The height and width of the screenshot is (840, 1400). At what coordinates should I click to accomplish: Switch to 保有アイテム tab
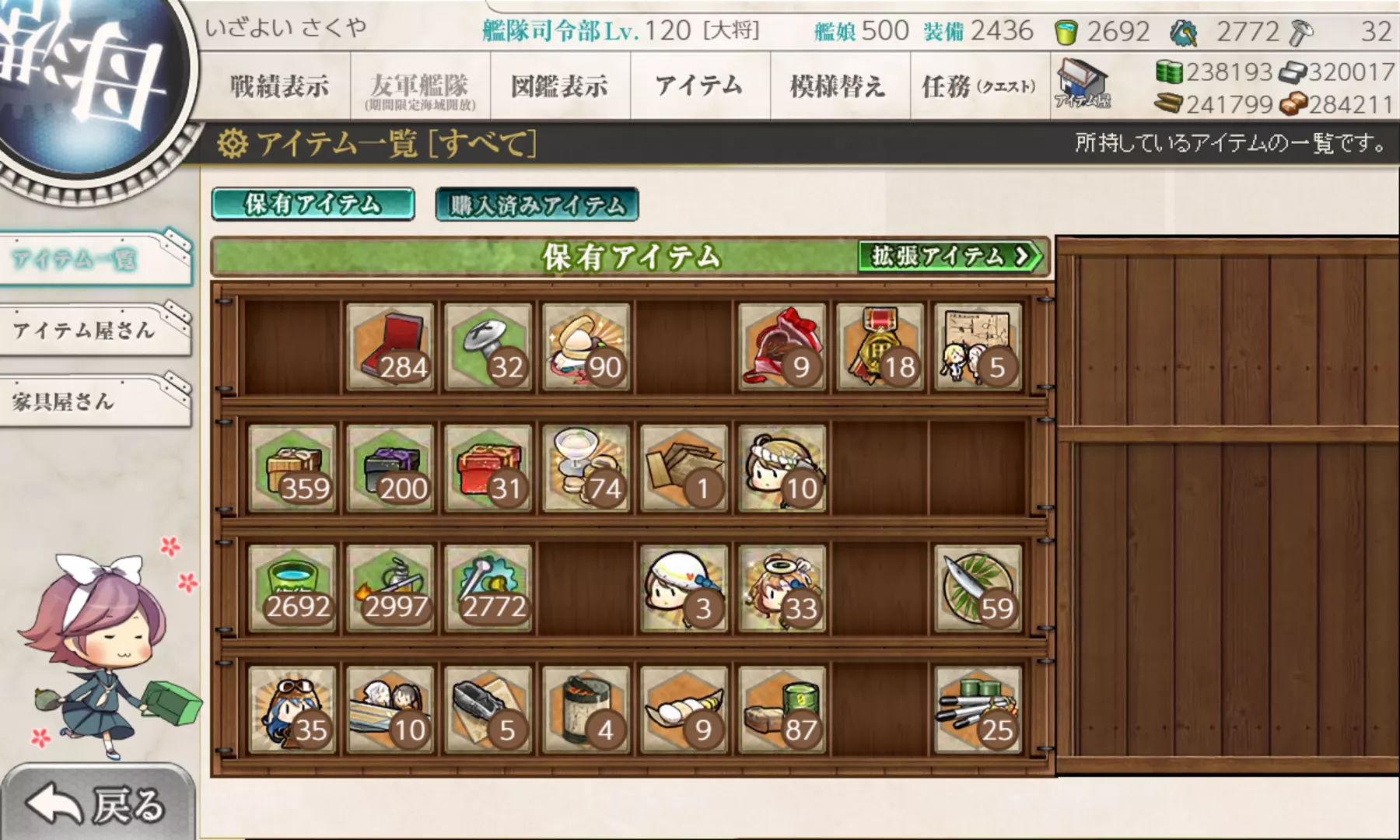[313, 204]
